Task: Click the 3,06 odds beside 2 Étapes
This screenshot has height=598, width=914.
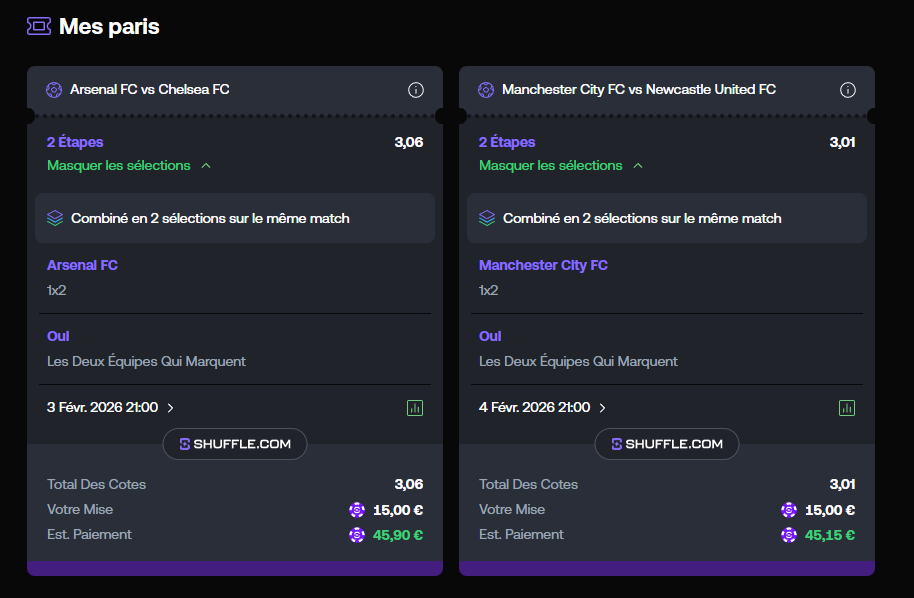Action: tap(409, 142)
